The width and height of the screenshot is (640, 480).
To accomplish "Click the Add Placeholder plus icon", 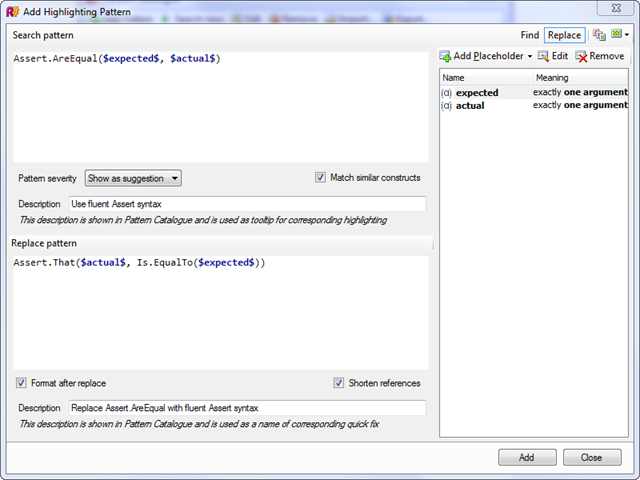I will click(446, 56).
